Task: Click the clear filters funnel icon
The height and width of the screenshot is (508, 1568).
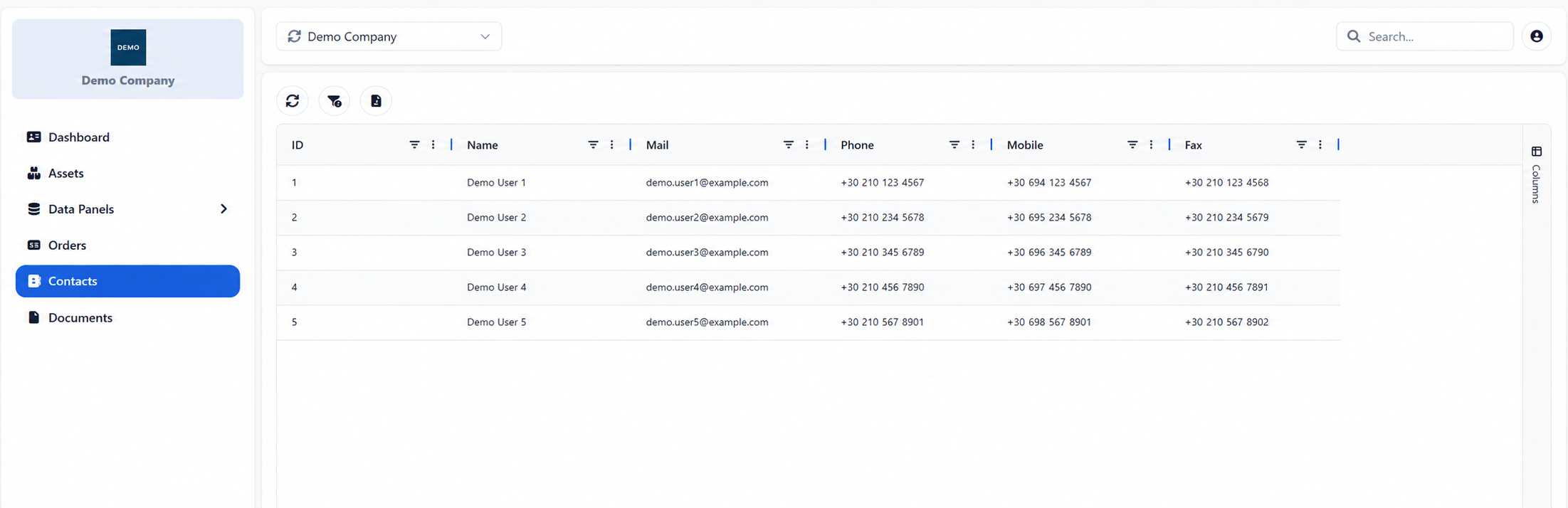Action: (x=335, y=101)
